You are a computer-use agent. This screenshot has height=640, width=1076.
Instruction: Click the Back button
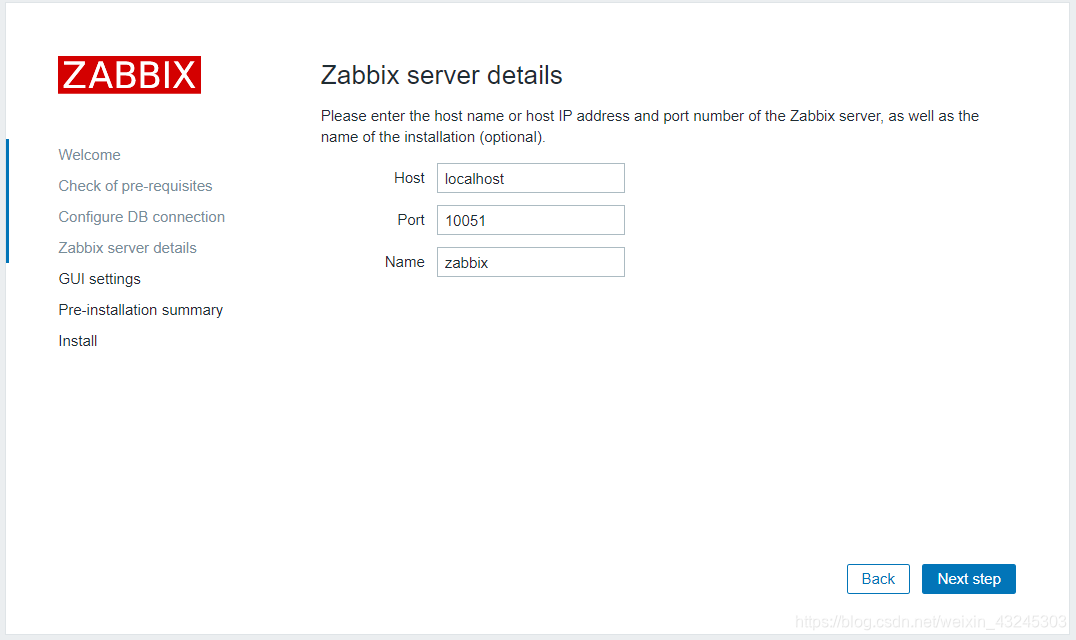pyautogui.click(x=878, y=578)
